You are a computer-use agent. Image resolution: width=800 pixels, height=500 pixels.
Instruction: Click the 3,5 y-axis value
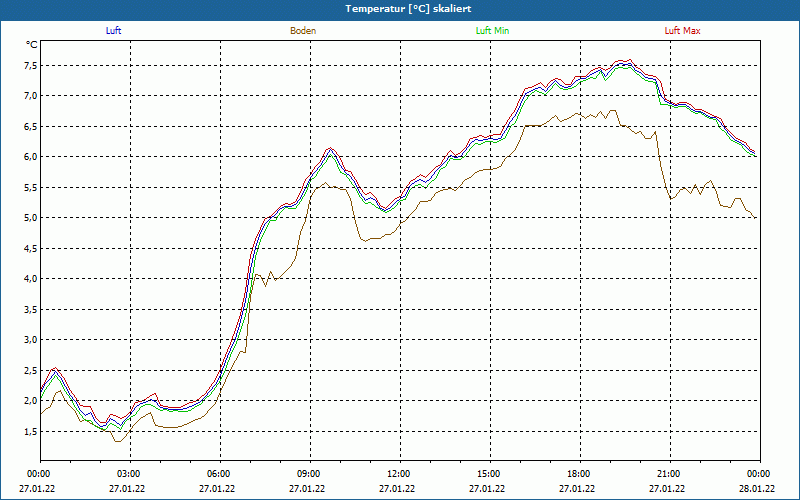click(x=31, y=309)
